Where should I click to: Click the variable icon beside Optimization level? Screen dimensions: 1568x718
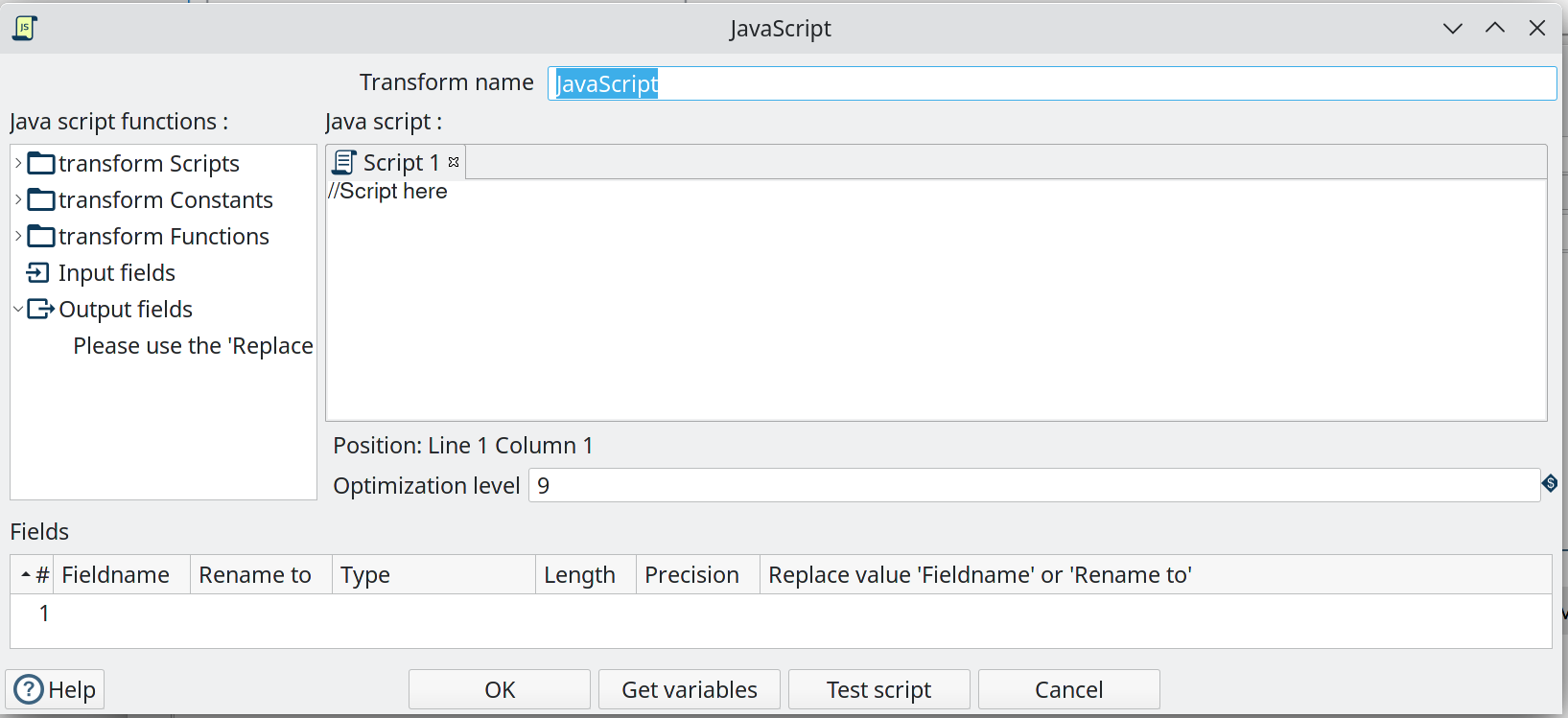point(1549,483)
